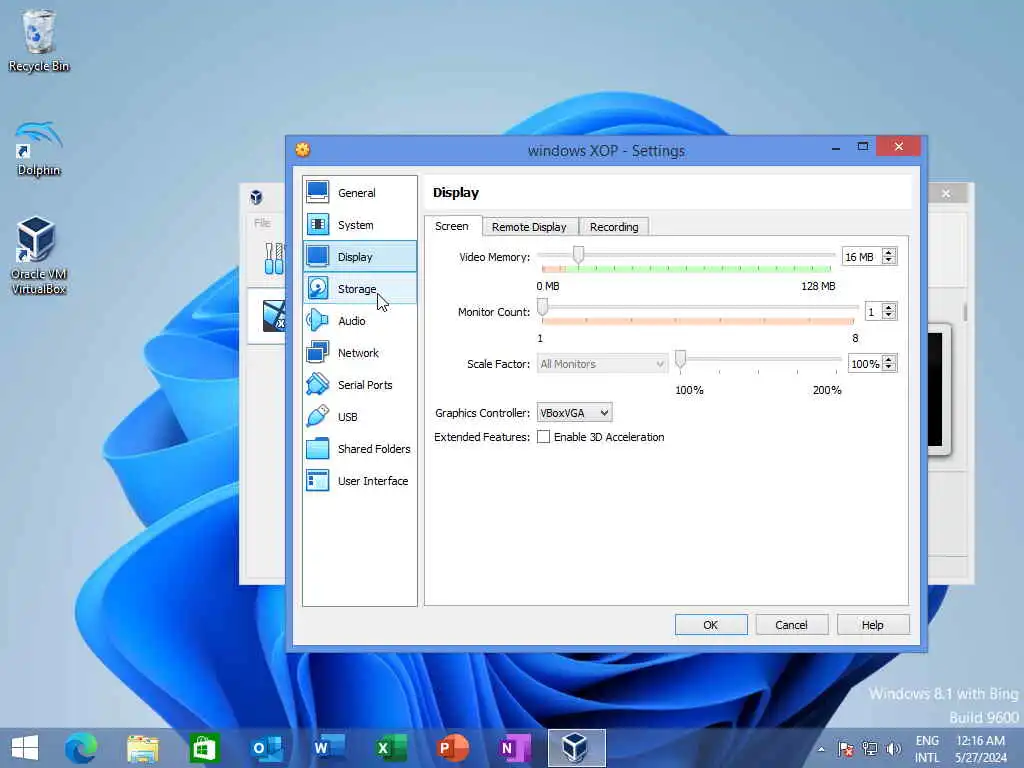Maximize the windows XOP Settings window
Screen dimensions: 1024x768
pyautogui.click(x=863, y=147)
